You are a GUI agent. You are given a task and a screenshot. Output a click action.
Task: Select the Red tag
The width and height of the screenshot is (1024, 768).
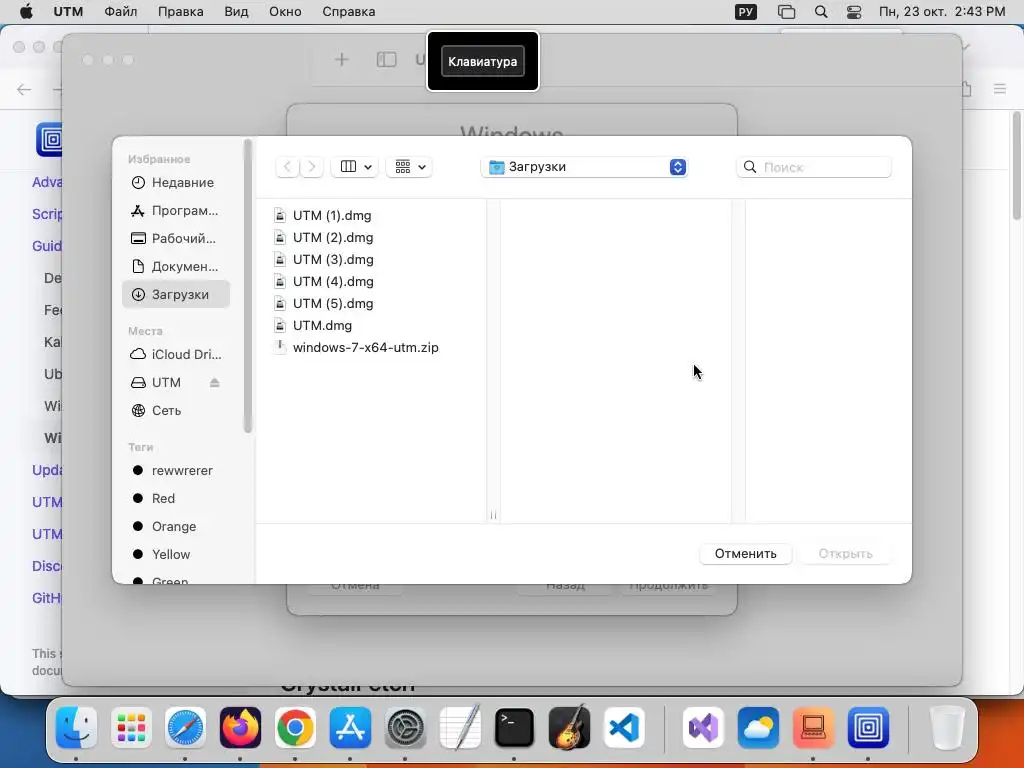pyautogui.click(x=176, y=499)
